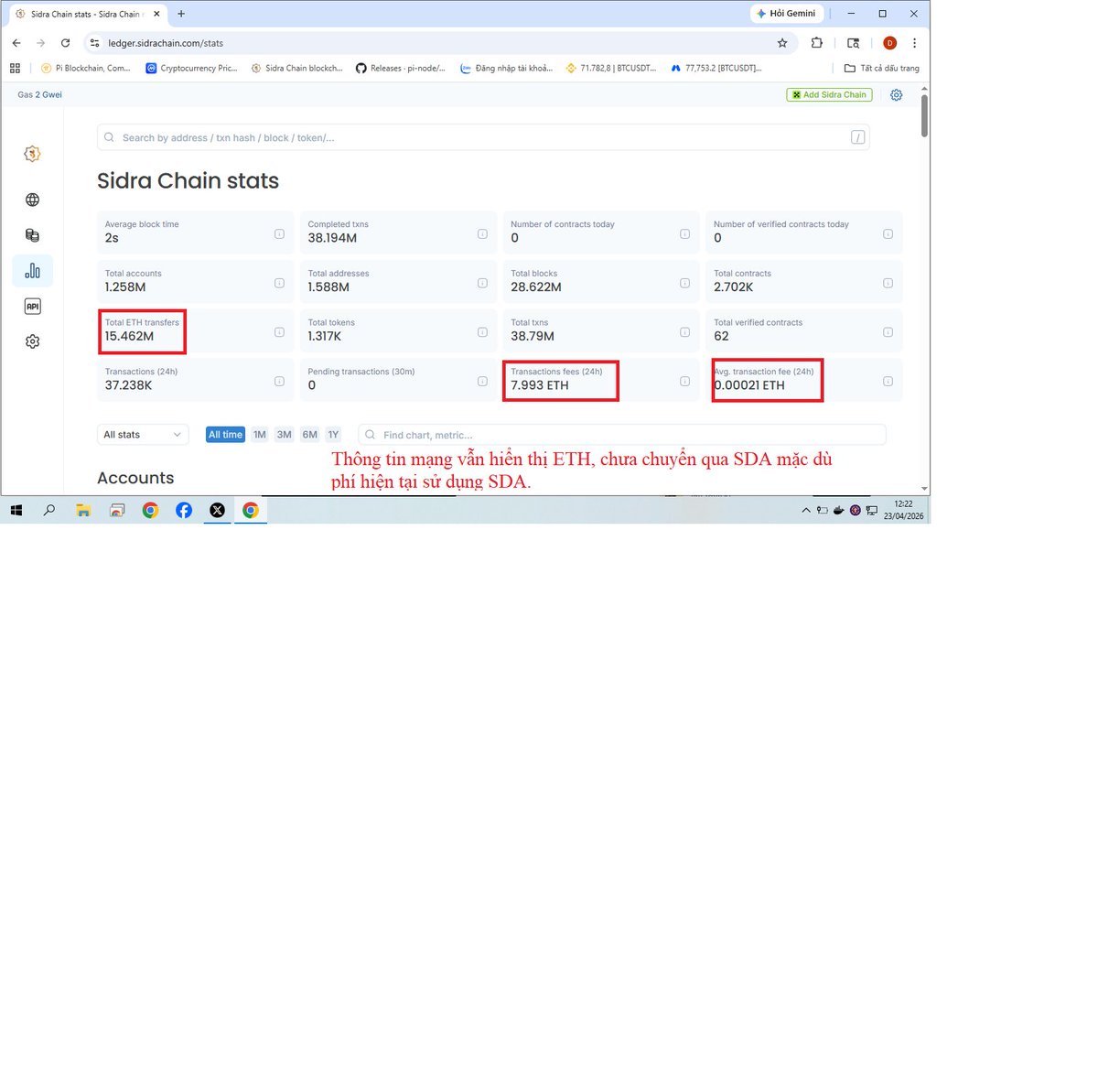Open 71.782,8 BTCUSDT bookmark

611,68
